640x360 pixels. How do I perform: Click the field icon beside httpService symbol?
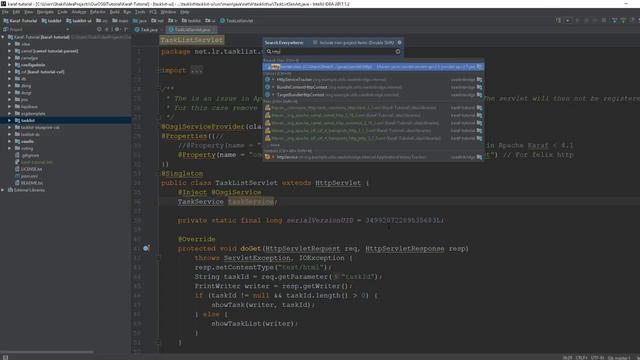click(x=267, y=157)
